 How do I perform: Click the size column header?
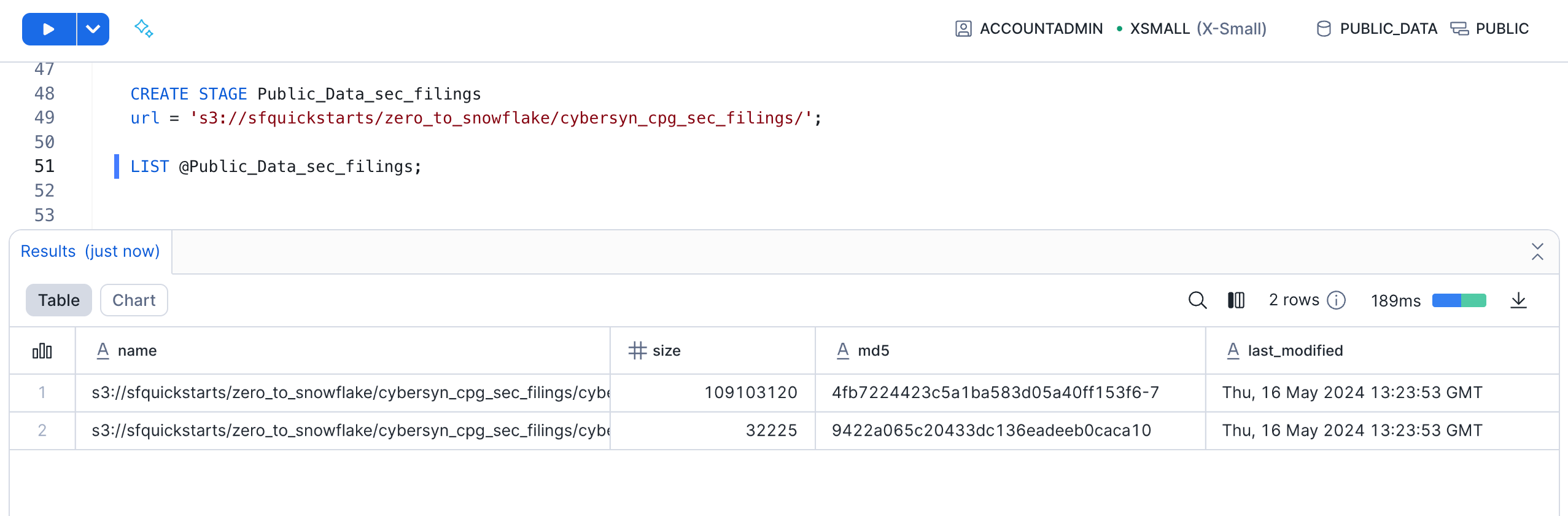666,351
